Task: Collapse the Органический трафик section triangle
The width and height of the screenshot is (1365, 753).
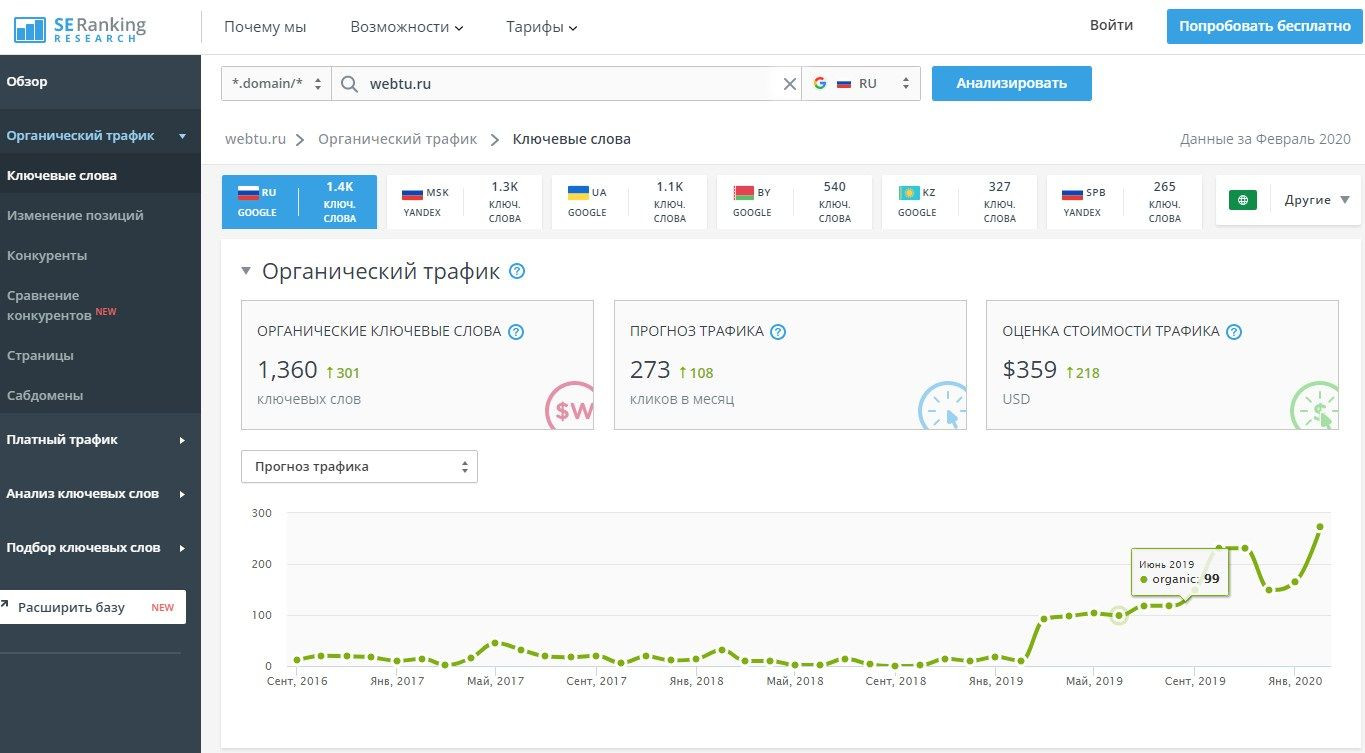Action: (246, 272)
